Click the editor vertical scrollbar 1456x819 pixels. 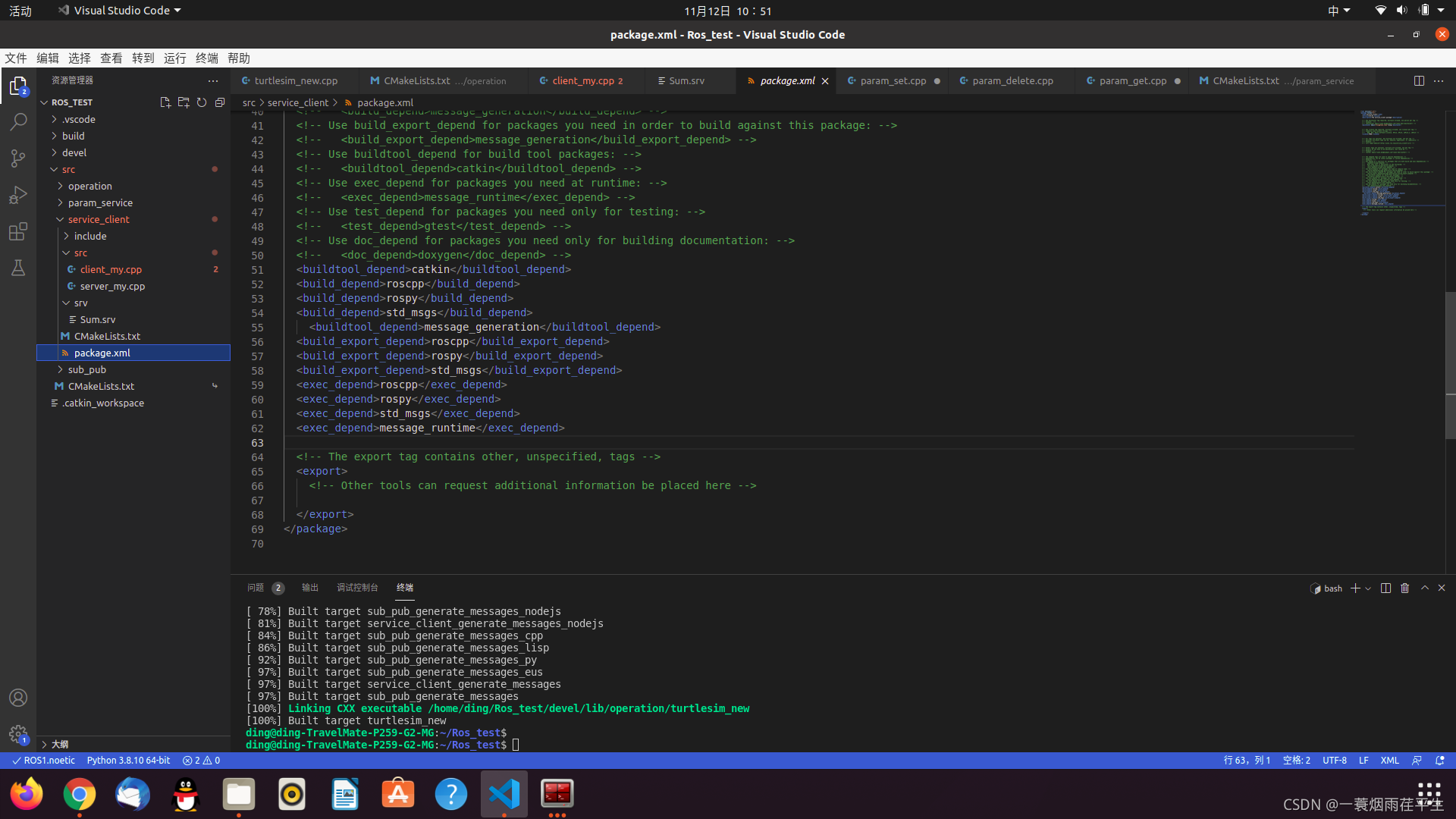point(1450,364)
